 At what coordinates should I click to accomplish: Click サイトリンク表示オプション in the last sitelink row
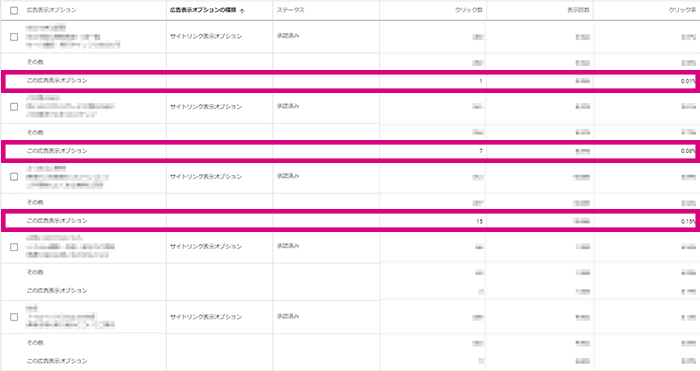pyautogui.click(x=206, y=317)
